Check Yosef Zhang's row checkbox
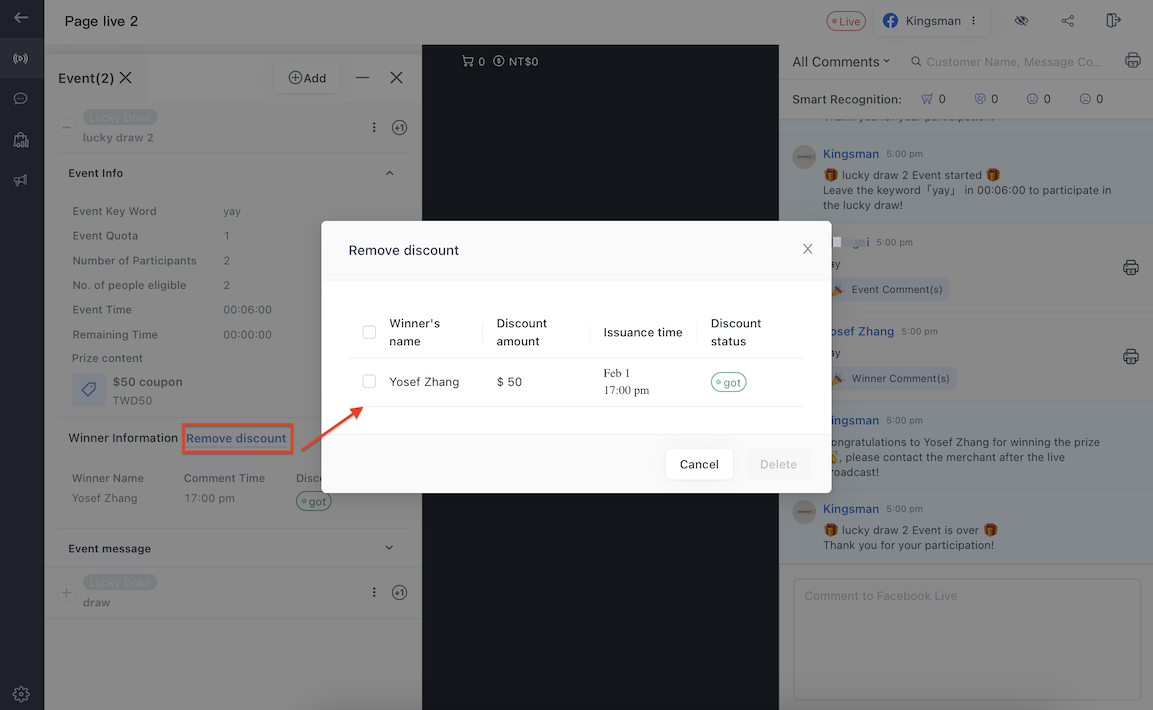 (x=369, y=381)
